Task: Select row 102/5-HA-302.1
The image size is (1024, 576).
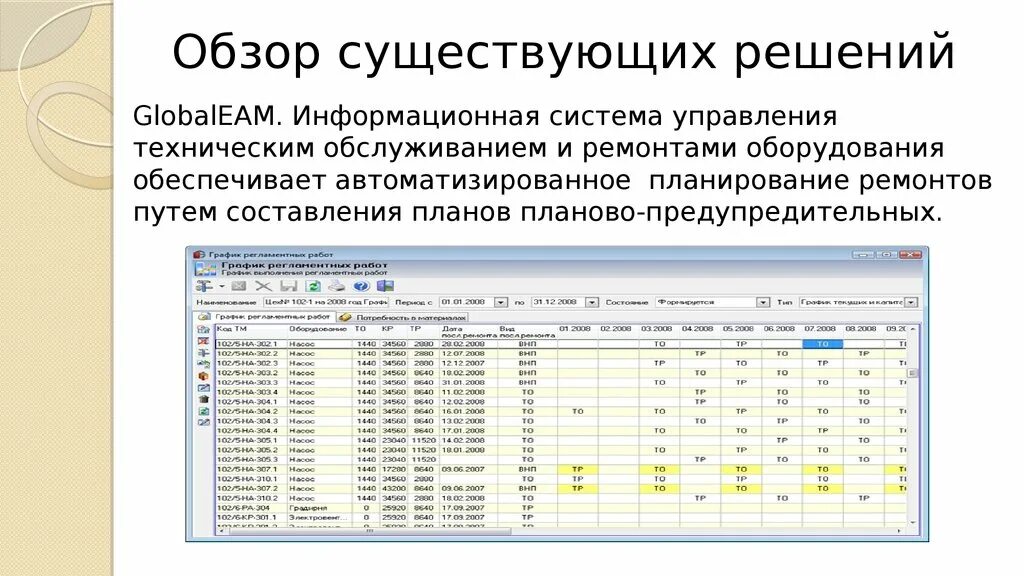Action: point(560,344)
